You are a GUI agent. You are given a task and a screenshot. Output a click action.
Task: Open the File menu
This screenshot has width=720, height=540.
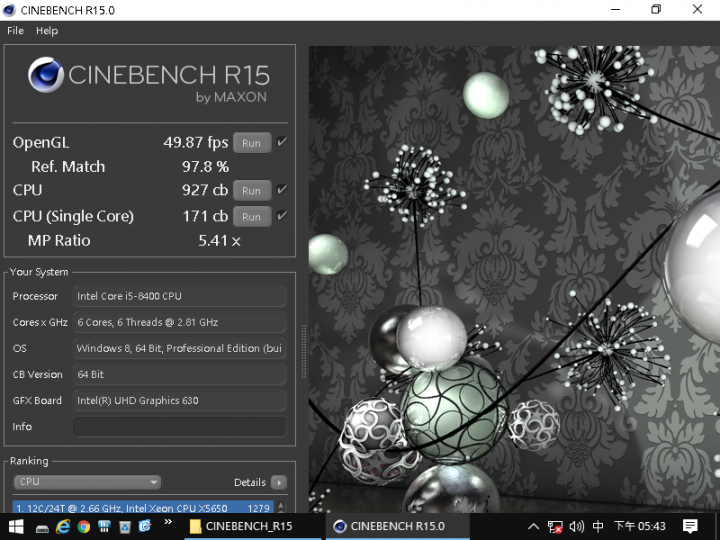click(15, 31)
